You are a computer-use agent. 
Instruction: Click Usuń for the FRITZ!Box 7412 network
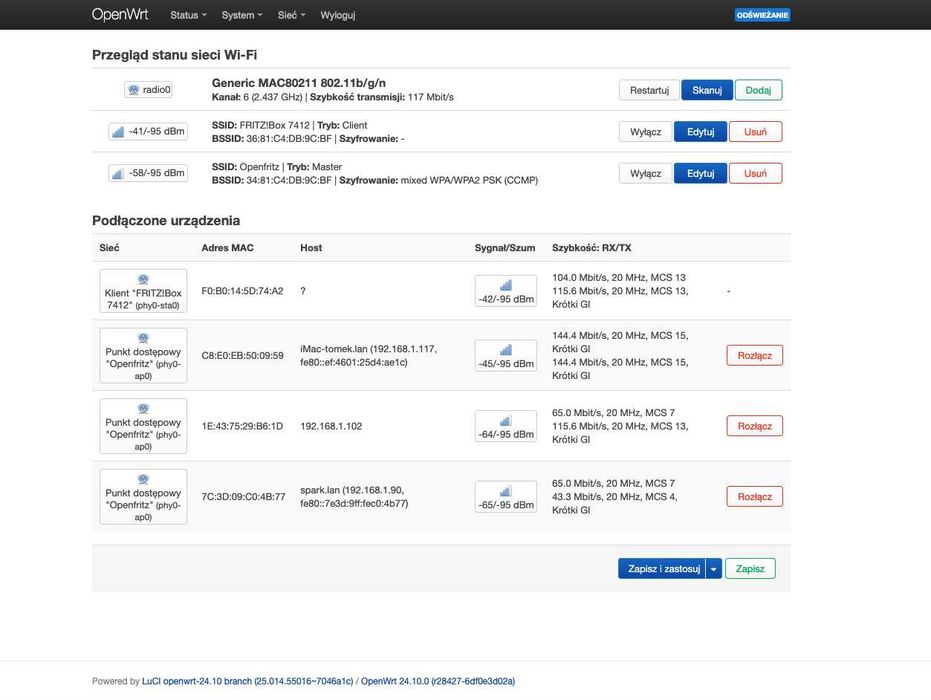coord(755,132)
